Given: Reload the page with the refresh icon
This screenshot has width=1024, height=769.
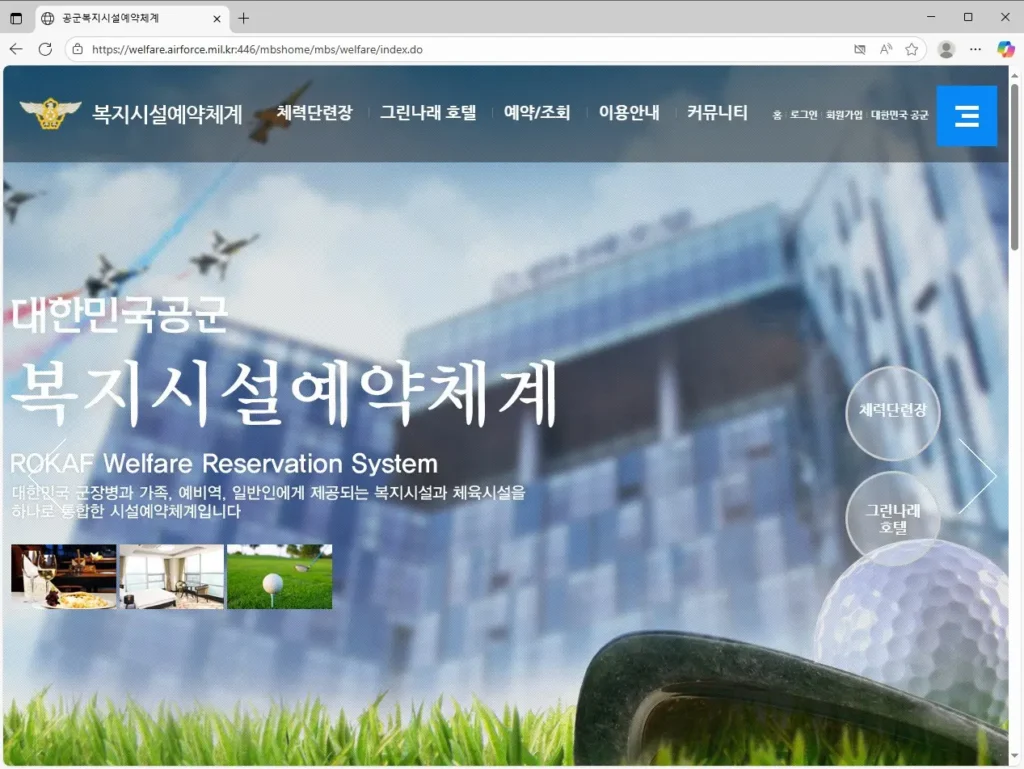Looking at the screenshot, I should [x=43, y=48].
